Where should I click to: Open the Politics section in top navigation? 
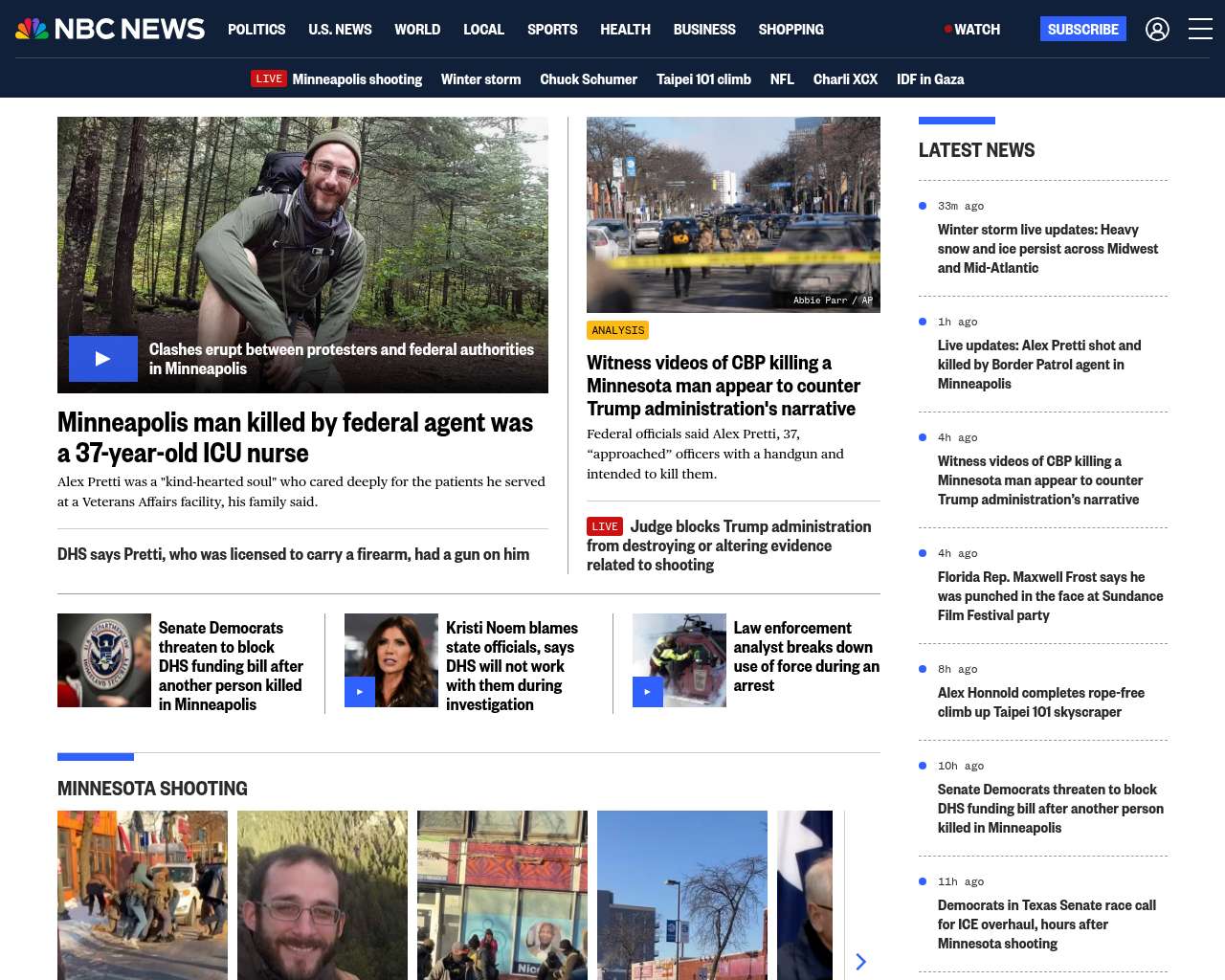tap(256, 30)
